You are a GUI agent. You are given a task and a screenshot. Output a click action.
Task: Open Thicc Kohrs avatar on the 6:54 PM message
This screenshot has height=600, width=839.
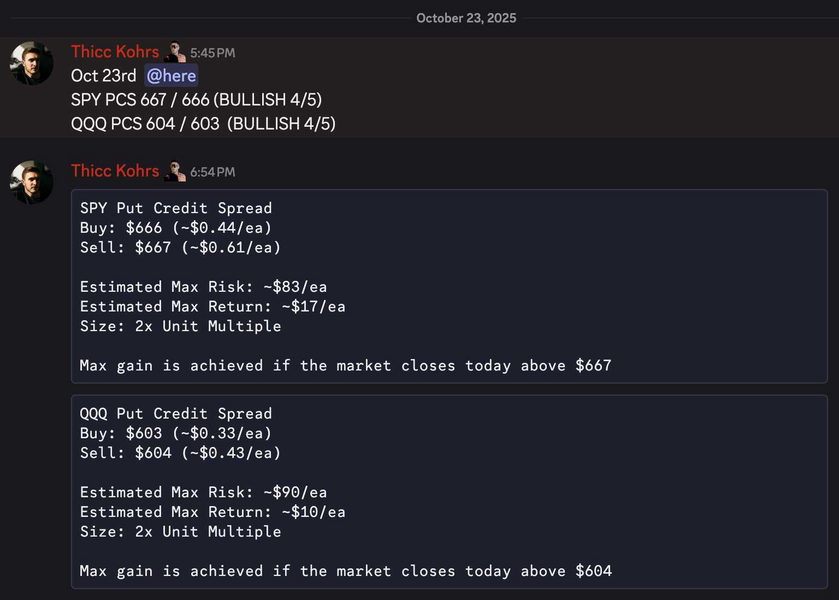(32, 182)
